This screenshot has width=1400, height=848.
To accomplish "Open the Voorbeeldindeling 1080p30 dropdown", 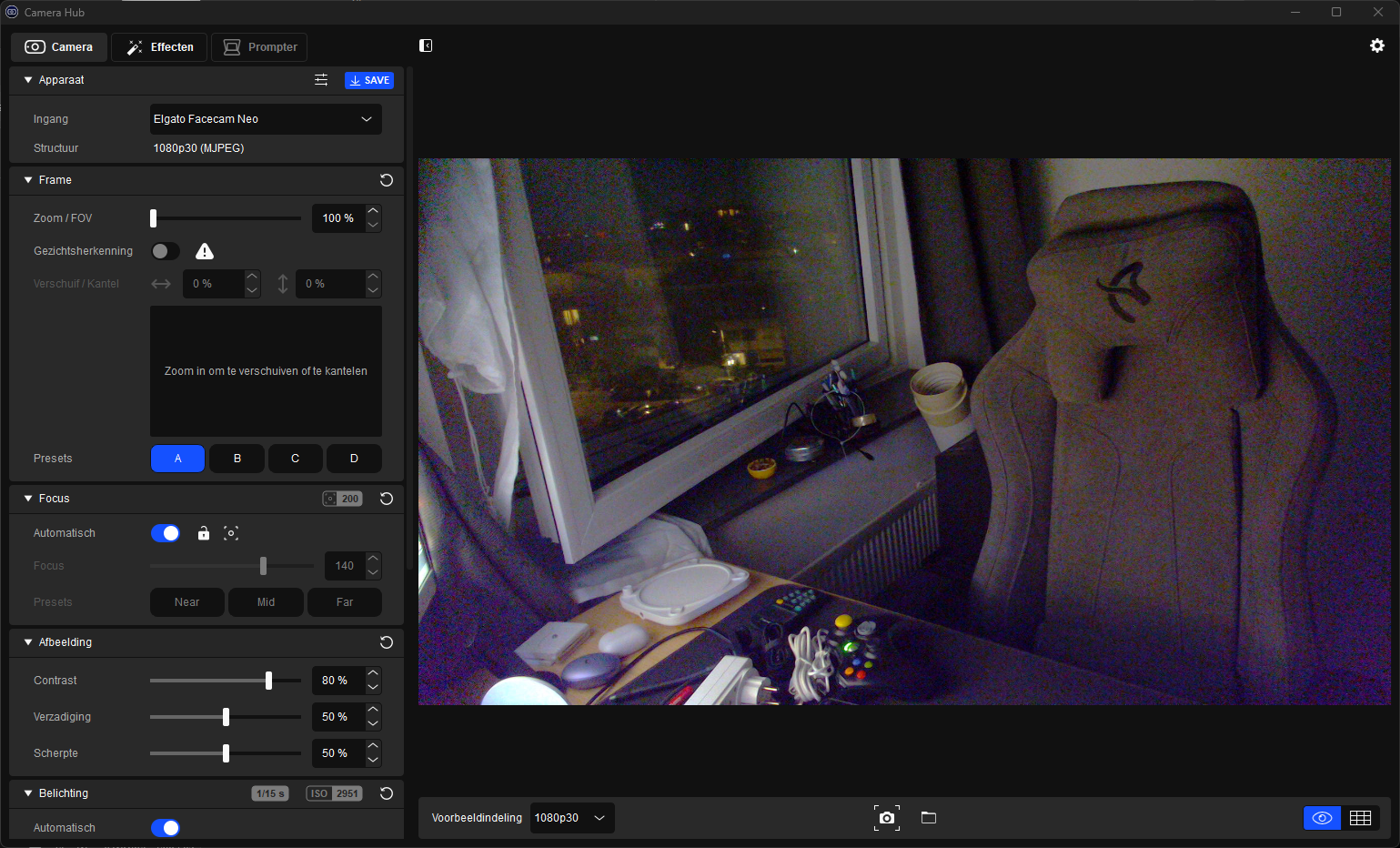I will tap(572, 818).
